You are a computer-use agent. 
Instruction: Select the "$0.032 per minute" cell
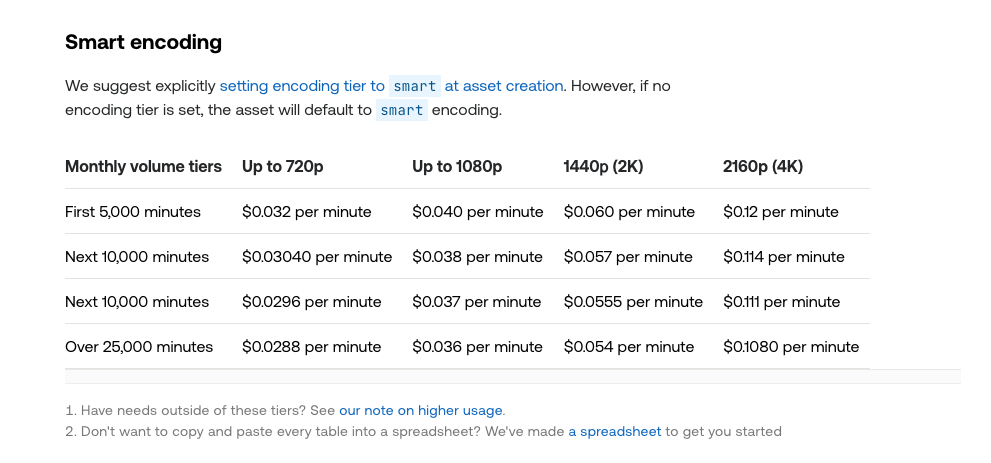pyautogui.click(x=307, y=212)
